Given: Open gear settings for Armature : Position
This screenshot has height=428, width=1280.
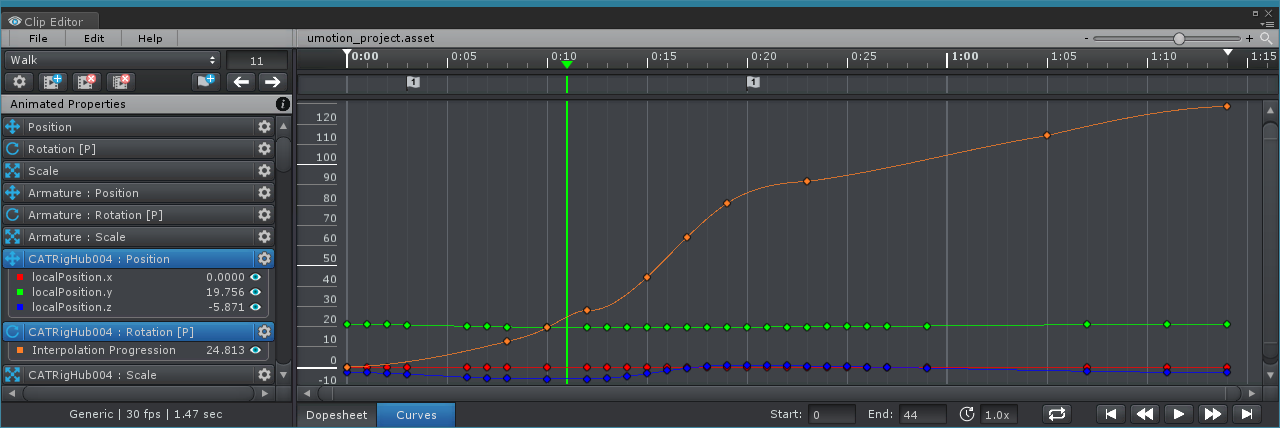Looking at the screenshot, I should (264, 193).
